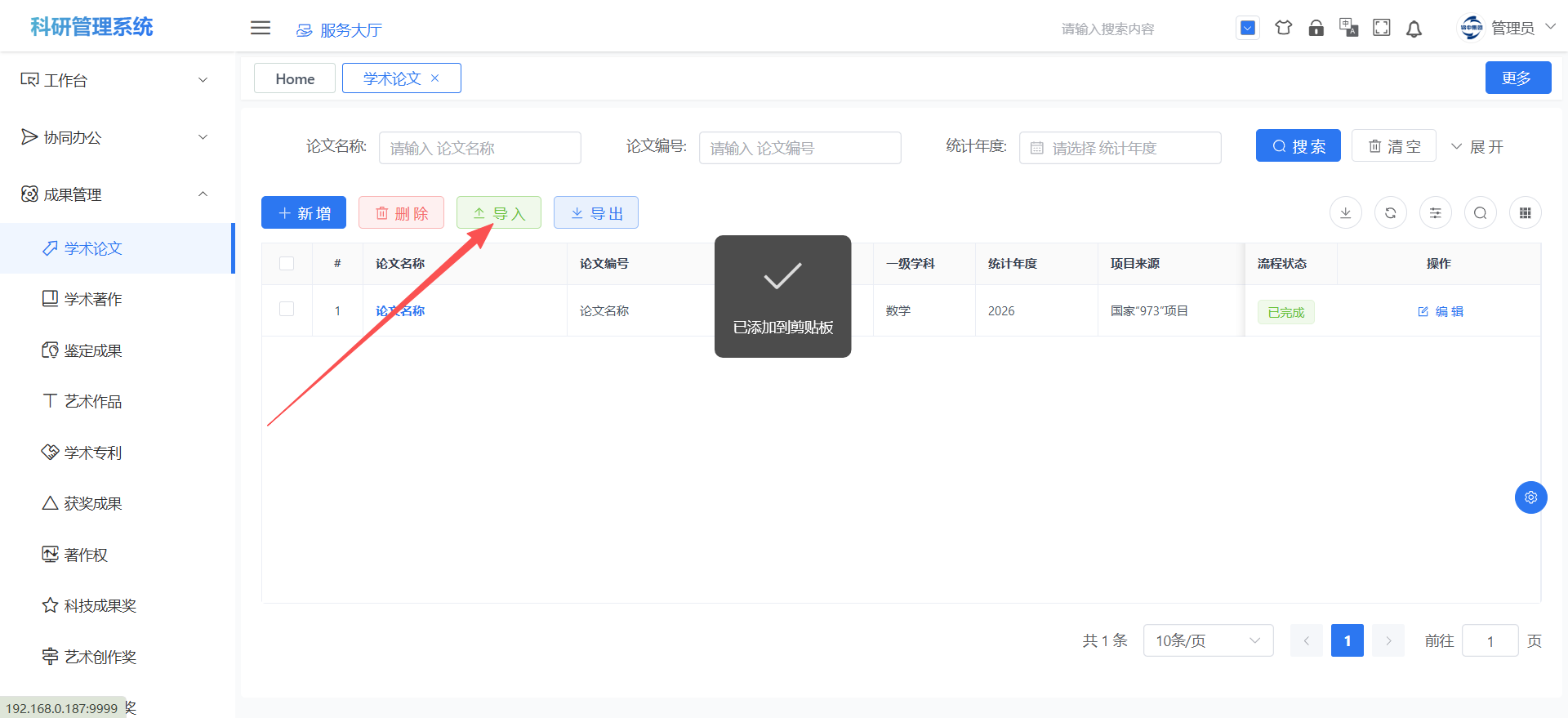Open the 10条/页 page size dropdown
Image resolution: width=1568 pixels, height=718 pixels.
pyautogui.click(x=1207, y=640)
